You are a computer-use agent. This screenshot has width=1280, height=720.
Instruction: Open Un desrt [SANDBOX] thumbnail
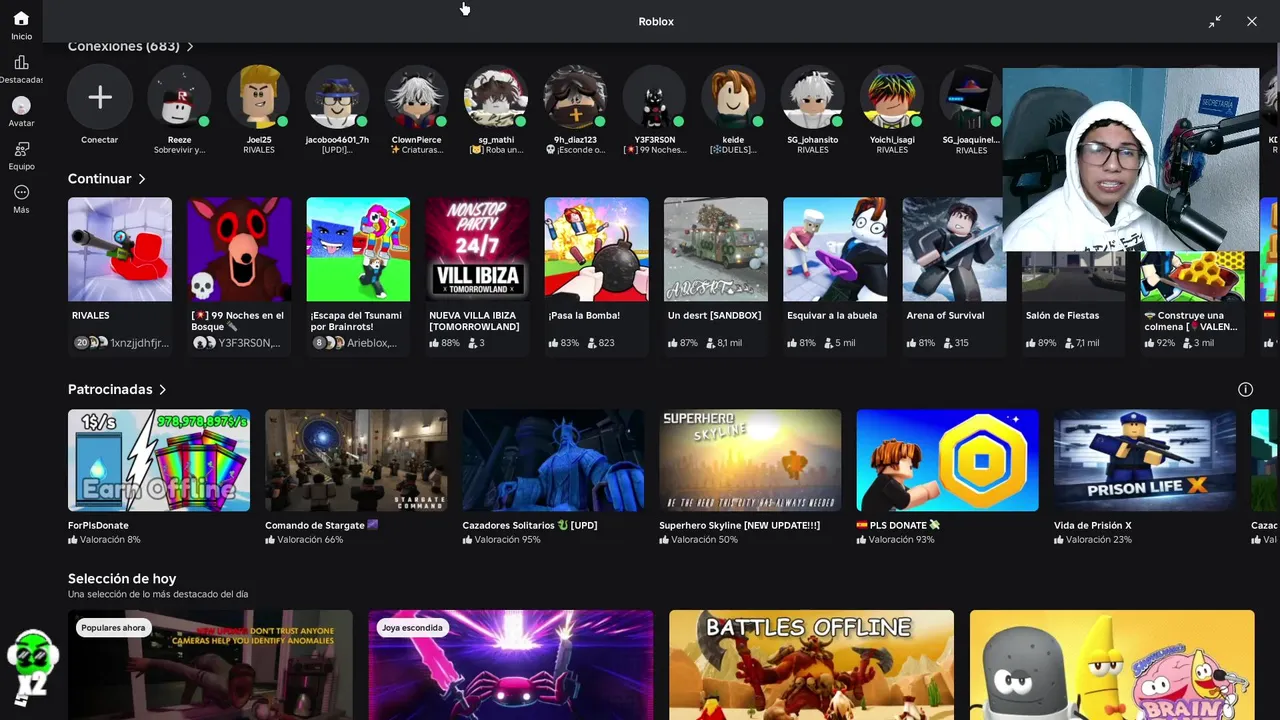tap(716, 249)
